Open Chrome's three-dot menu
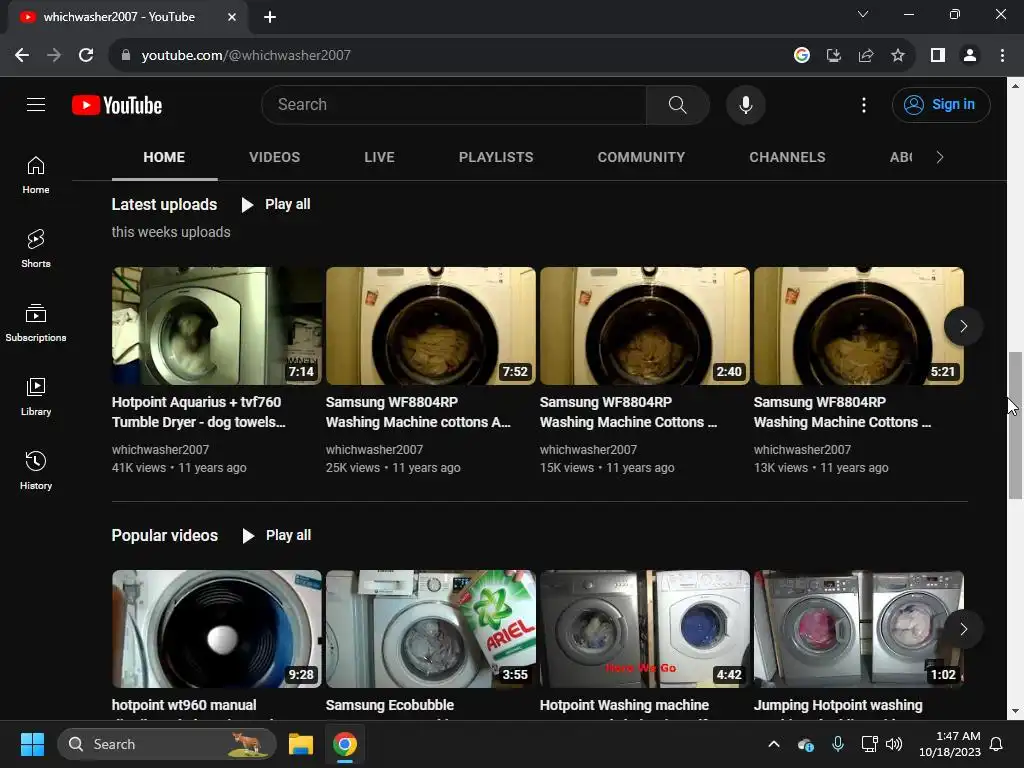This screenshot has height=768, width=1024. click(1002, 56)
